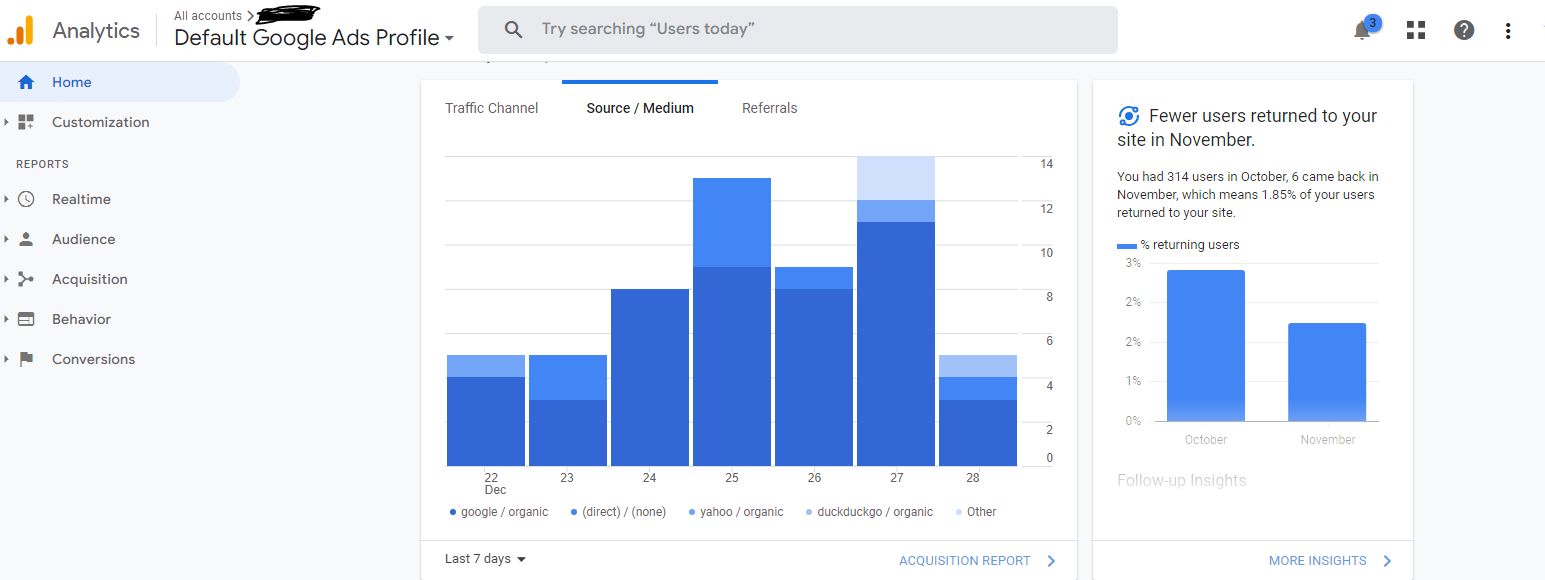Open the Behavior reports label
The width and height of the screenshot is (1545, 580).
pyautogui.click(x=81, y=319)
